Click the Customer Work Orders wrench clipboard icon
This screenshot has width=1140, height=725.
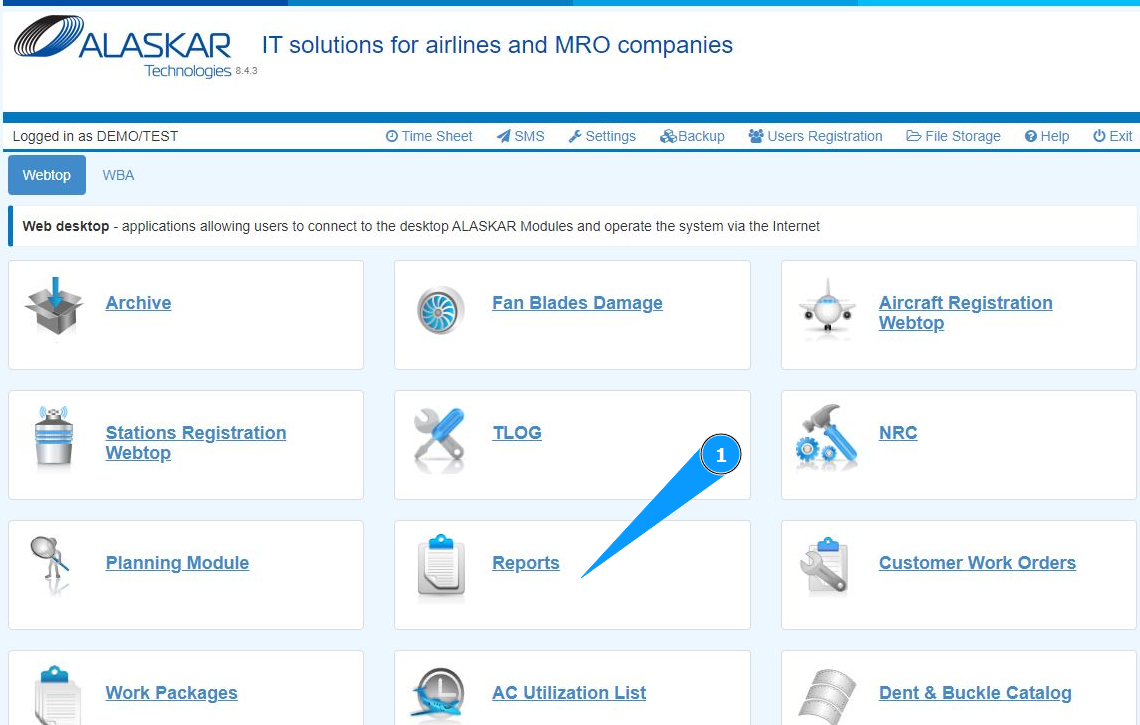[x=824, y=566]
